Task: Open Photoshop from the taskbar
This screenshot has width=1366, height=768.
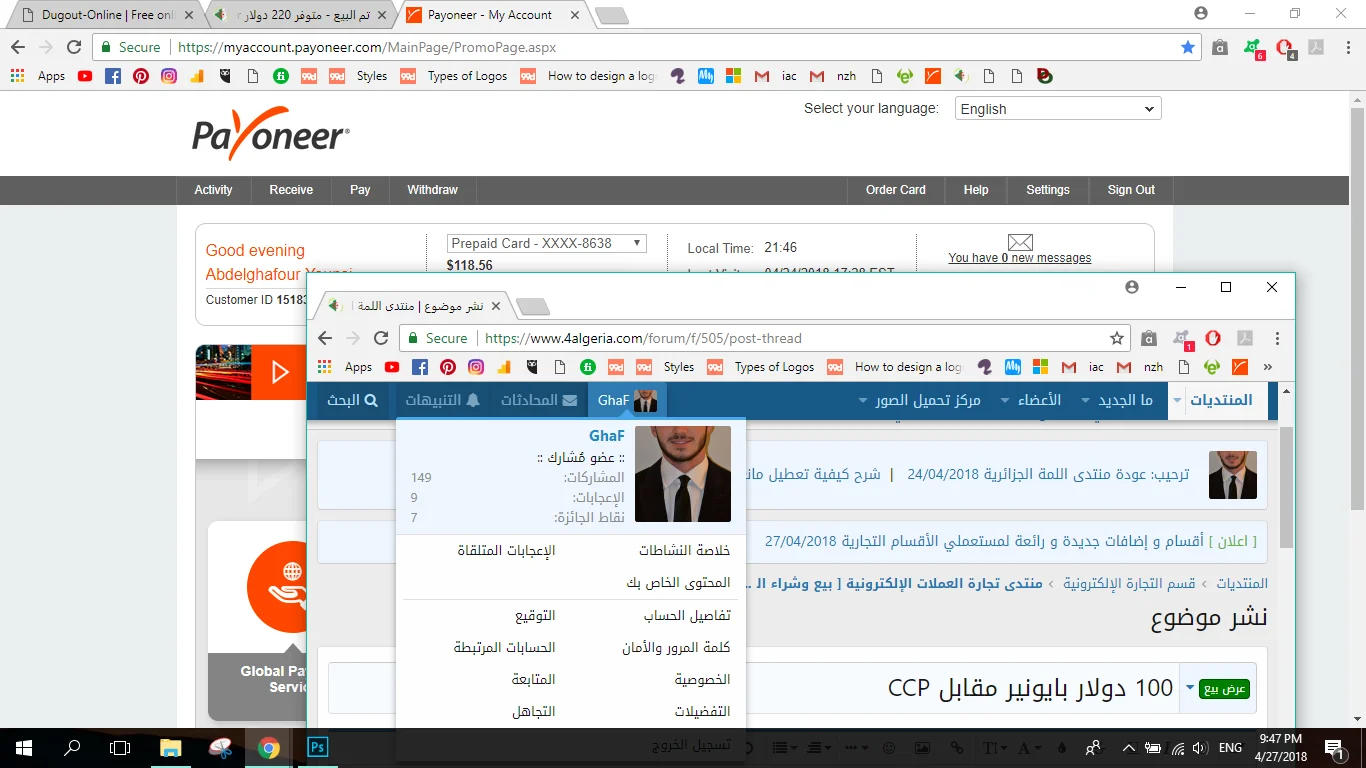Action: pos(318,747)
